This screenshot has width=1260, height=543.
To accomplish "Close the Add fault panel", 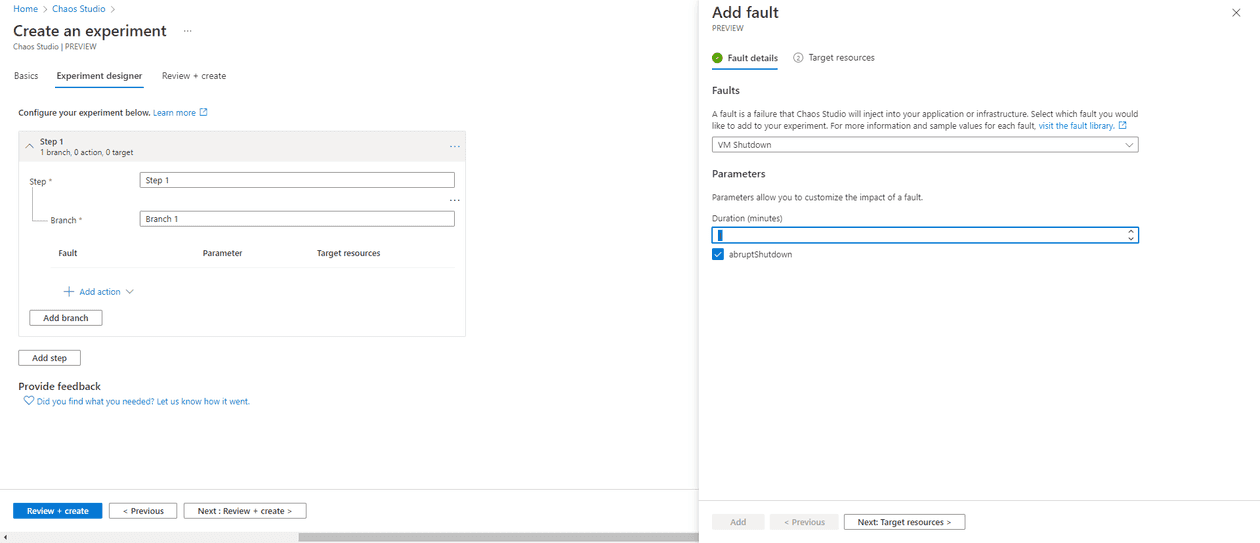I will (1236, 13).
